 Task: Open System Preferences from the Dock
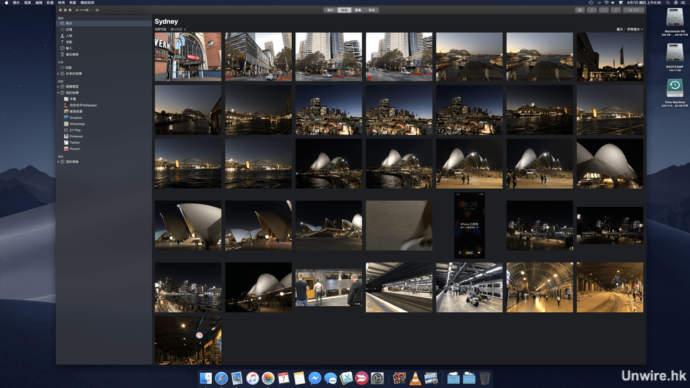point(377,378)
